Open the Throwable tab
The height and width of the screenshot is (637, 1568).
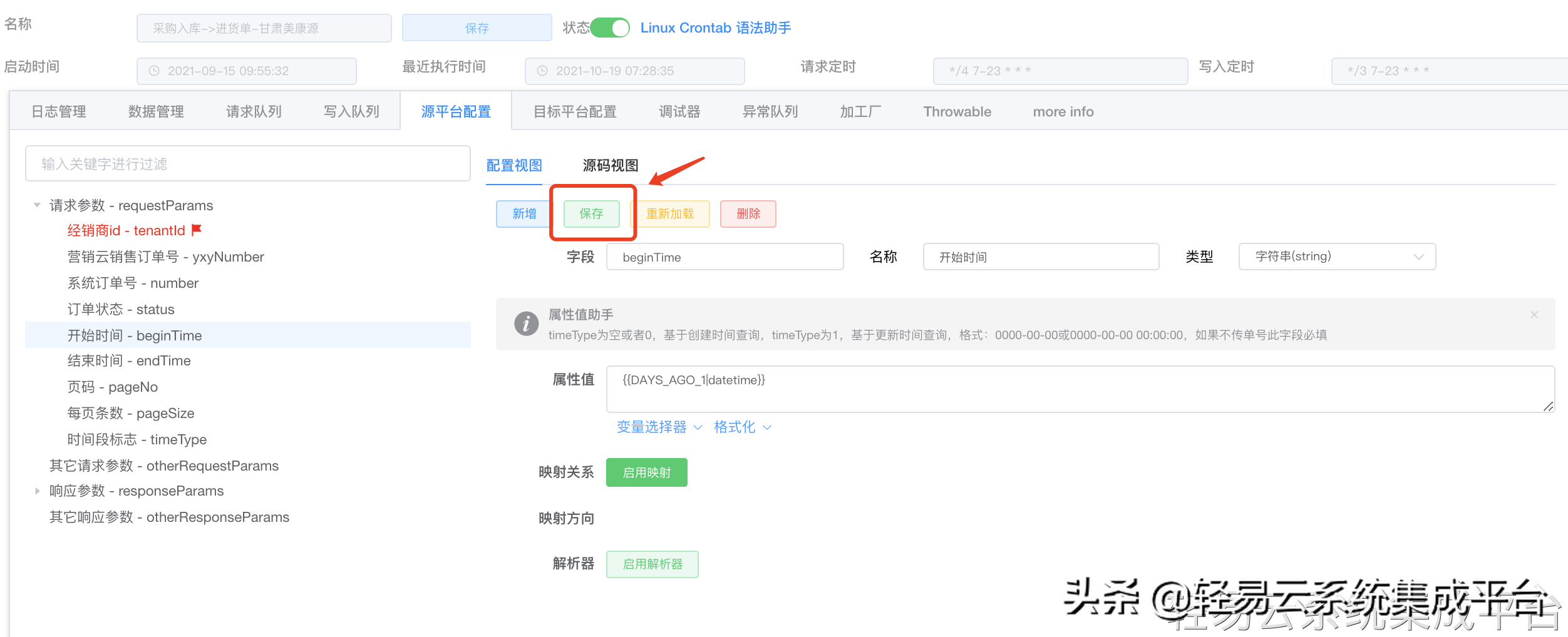[957, 111]
